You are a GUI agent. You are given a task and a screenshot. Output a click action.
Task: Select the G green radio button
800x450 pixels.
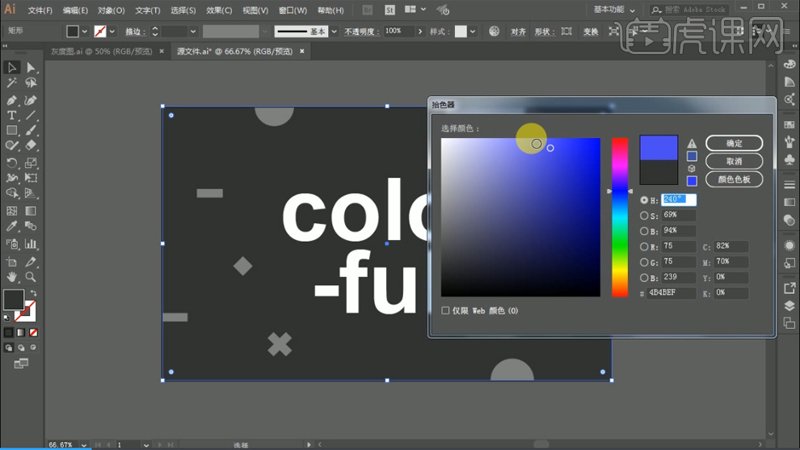[x=644, y=262]
